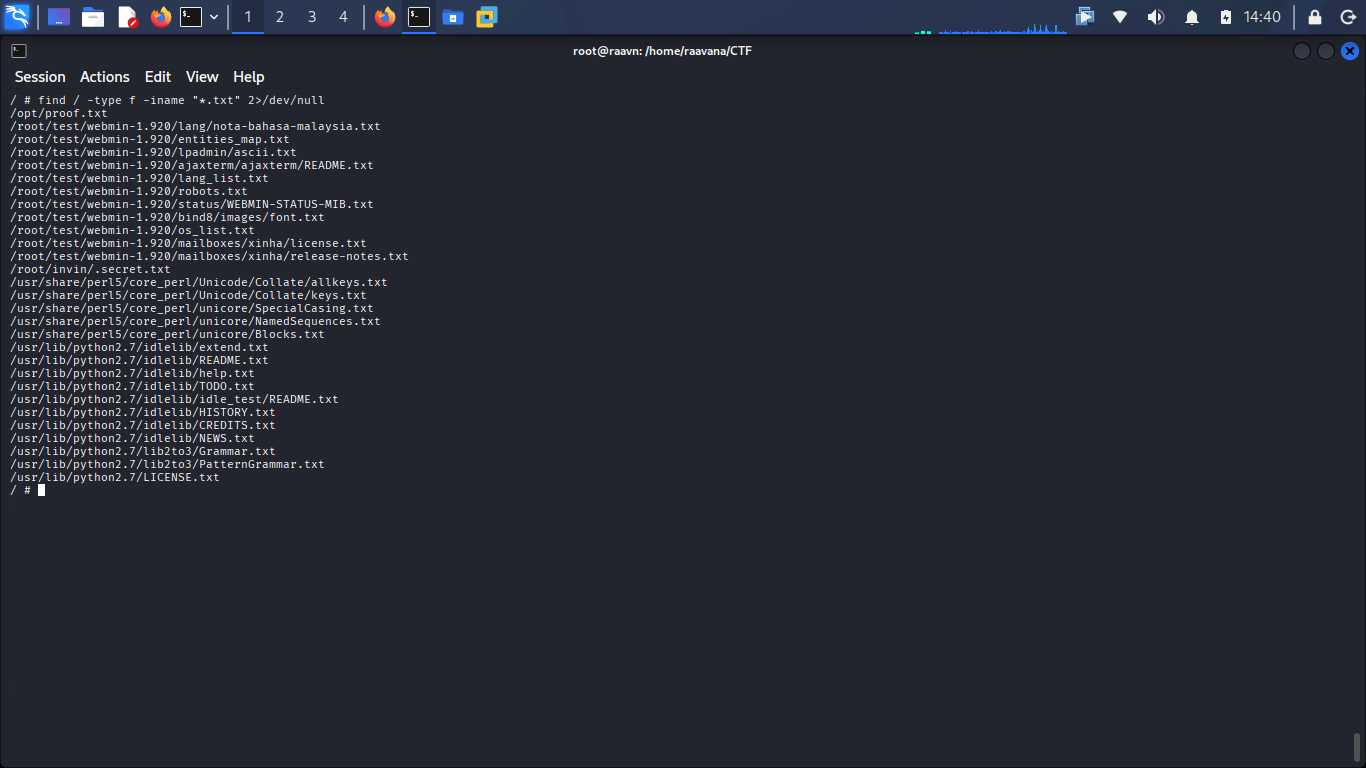
Task: Click the Collate/keys.txt path
Action: pyautogui.click(x=188, y=295)
